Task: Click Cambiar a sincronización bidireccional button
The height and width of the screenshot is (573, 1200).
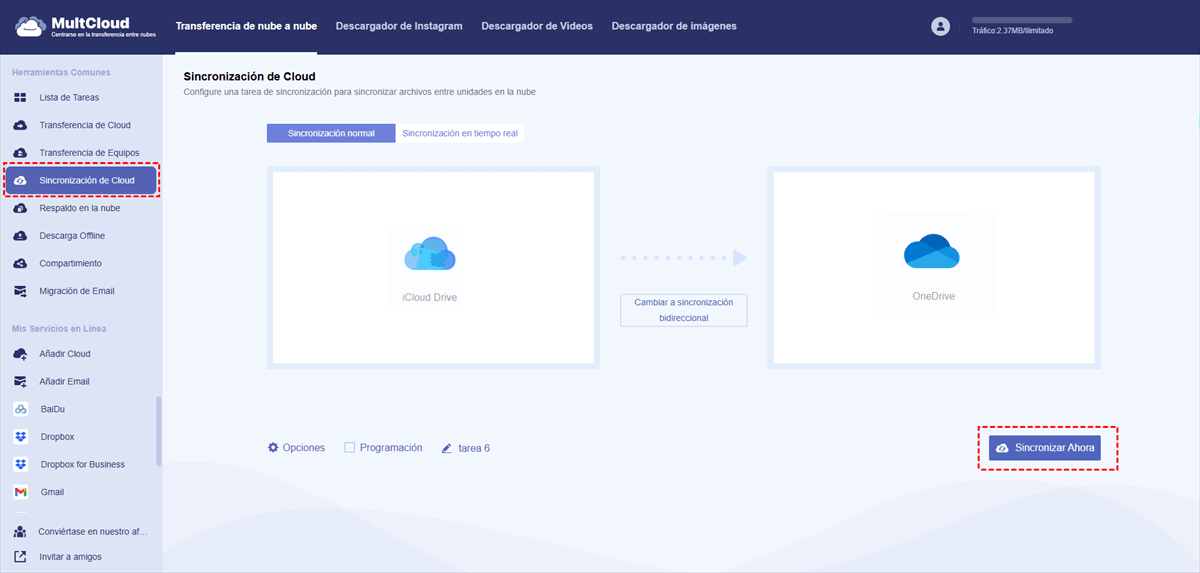Action: pos(684,310)
